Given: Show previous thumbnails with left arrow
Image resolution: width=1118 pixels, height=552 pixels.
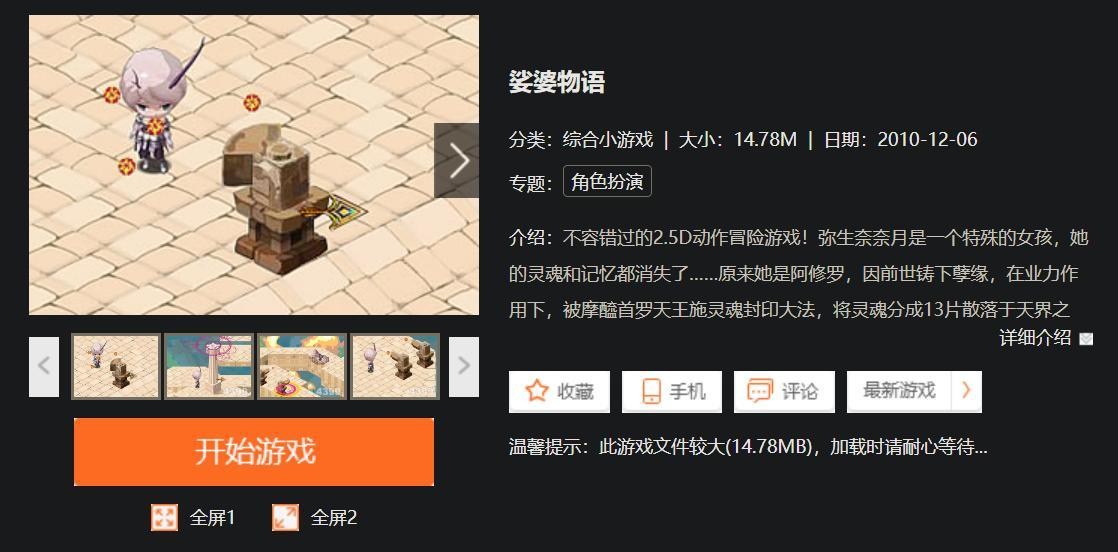Looking at the screenshot, I should coord(43,367).
